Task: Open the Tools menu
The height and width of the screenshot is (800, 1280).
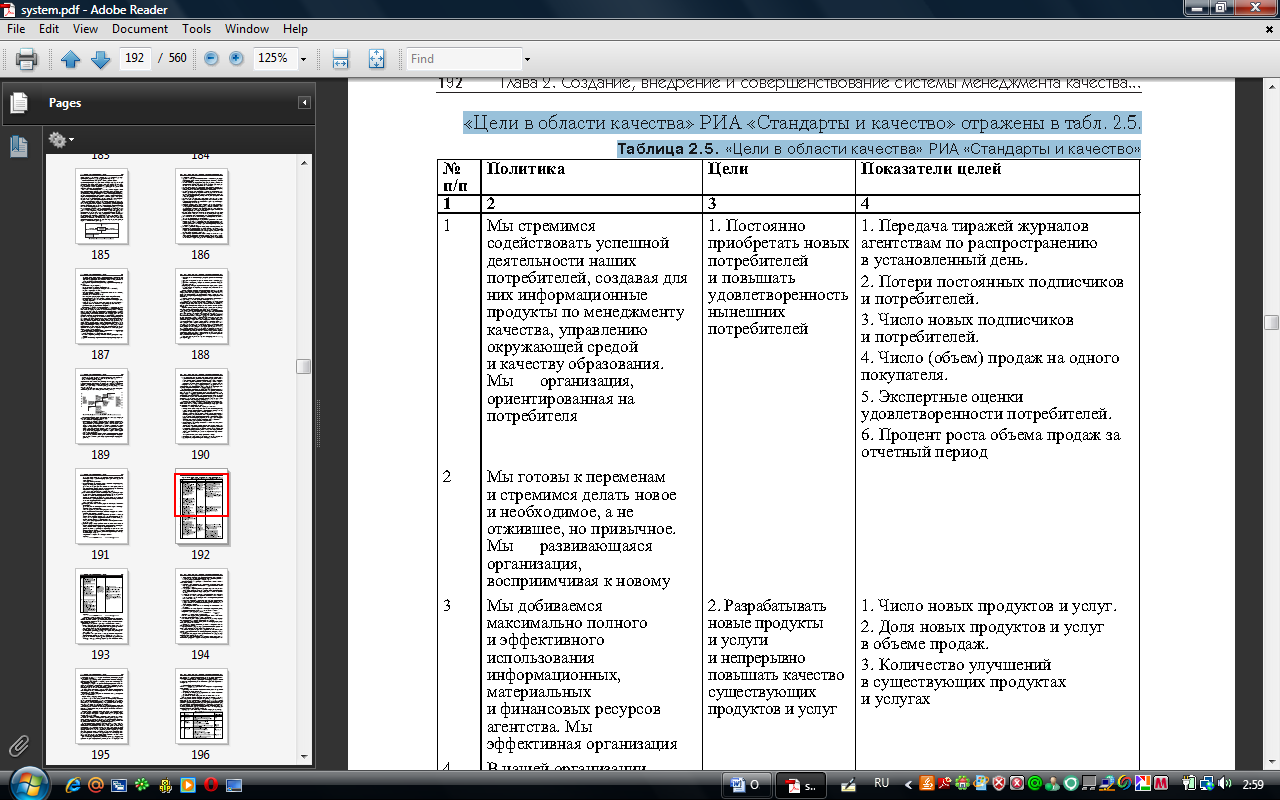Action: [x=197, y=29]
